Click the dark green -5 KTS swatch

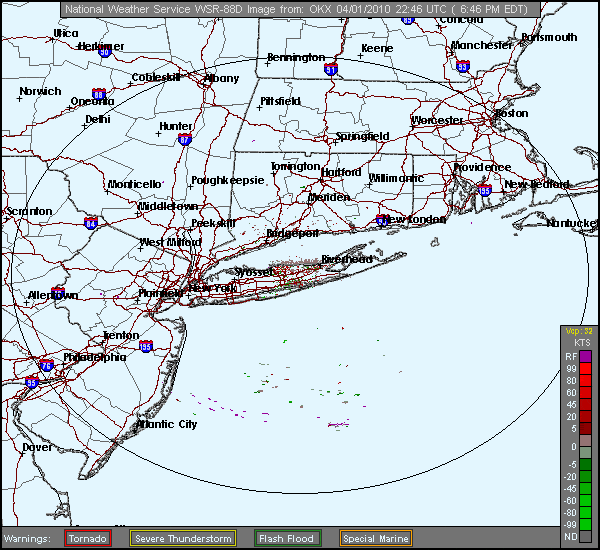click(x=585, y=464)
